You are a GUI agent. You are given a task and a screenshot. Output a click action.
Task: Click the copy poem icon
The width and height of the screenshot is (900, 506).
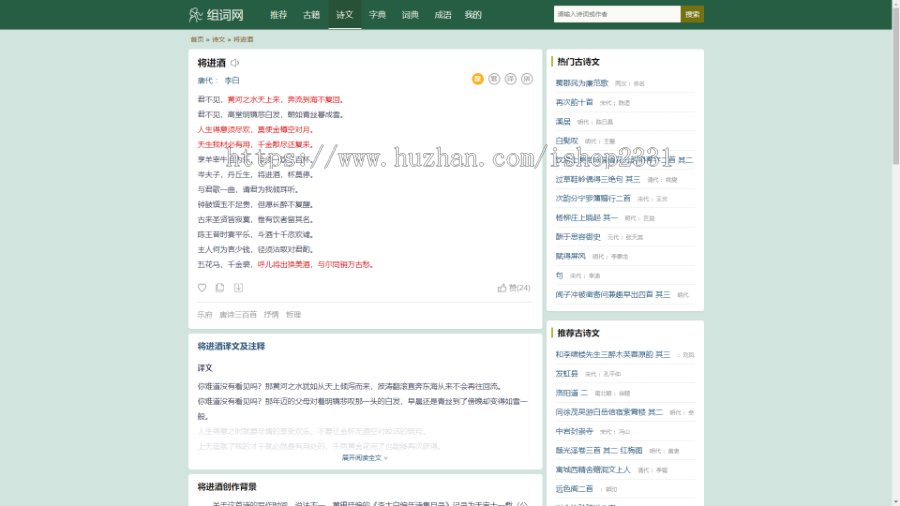pyautogui.click(x=220, y=287)
